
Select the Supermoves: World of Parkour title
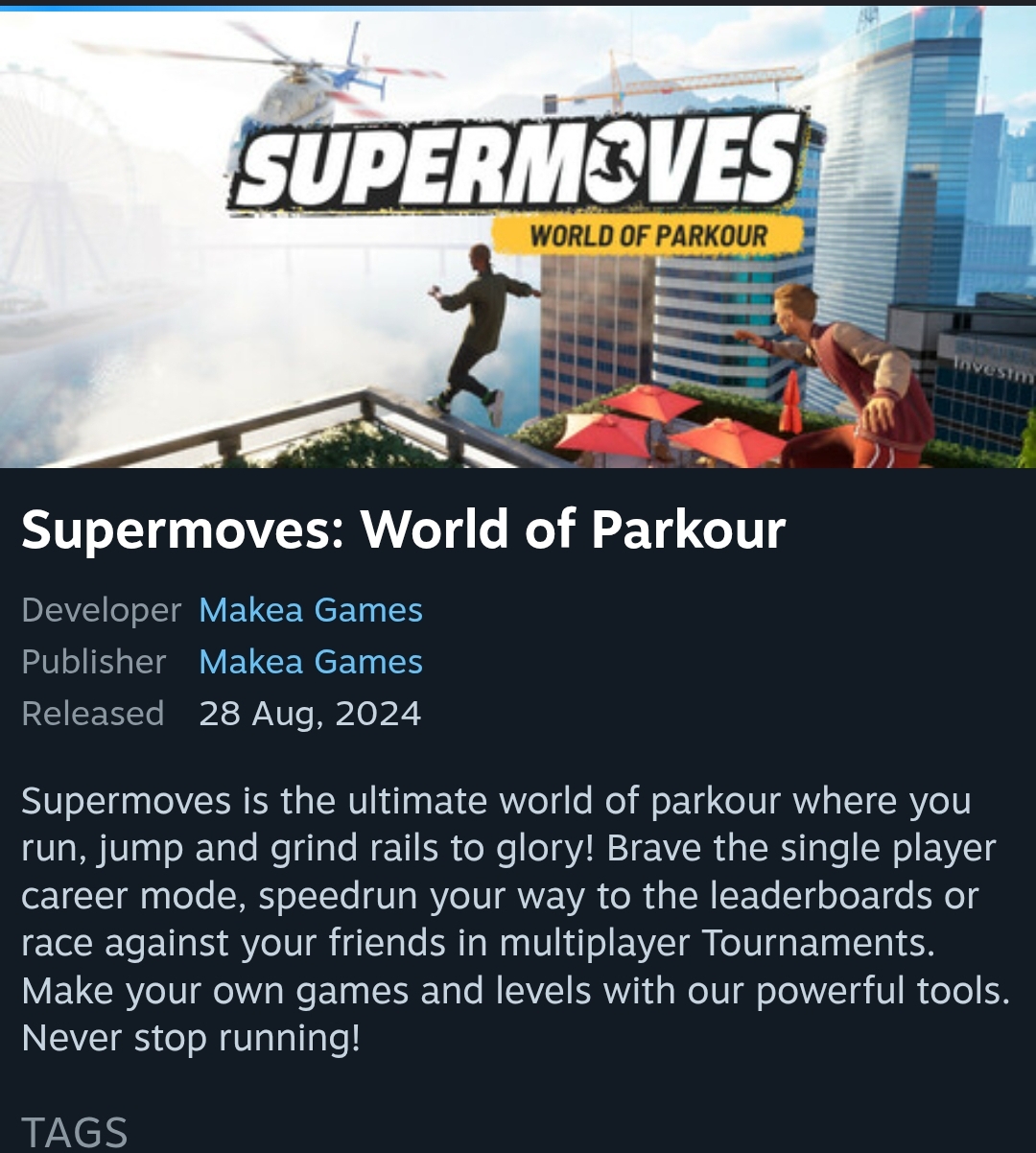404,529
